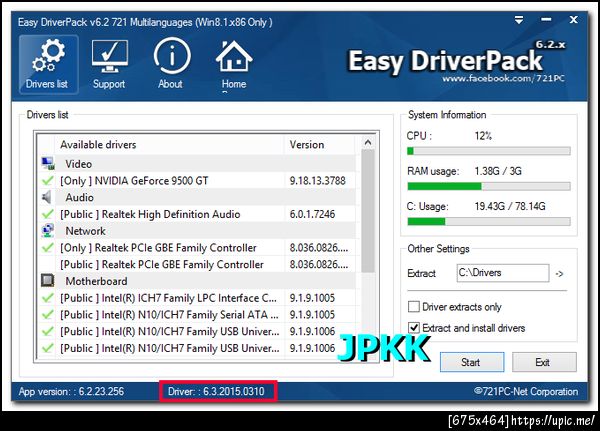Click the Audio category speaker icon
The height and width of the screenshot is (431, 600).
[47, 197]
